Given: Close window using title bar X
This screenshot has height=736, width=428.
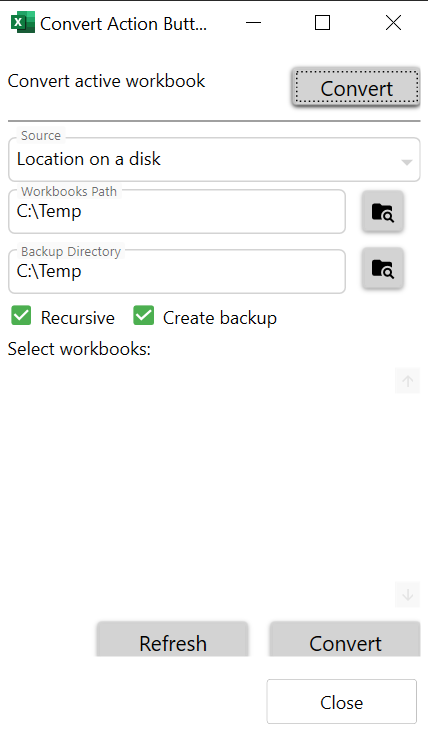Looking at the screenshot, I should point(393,23).
